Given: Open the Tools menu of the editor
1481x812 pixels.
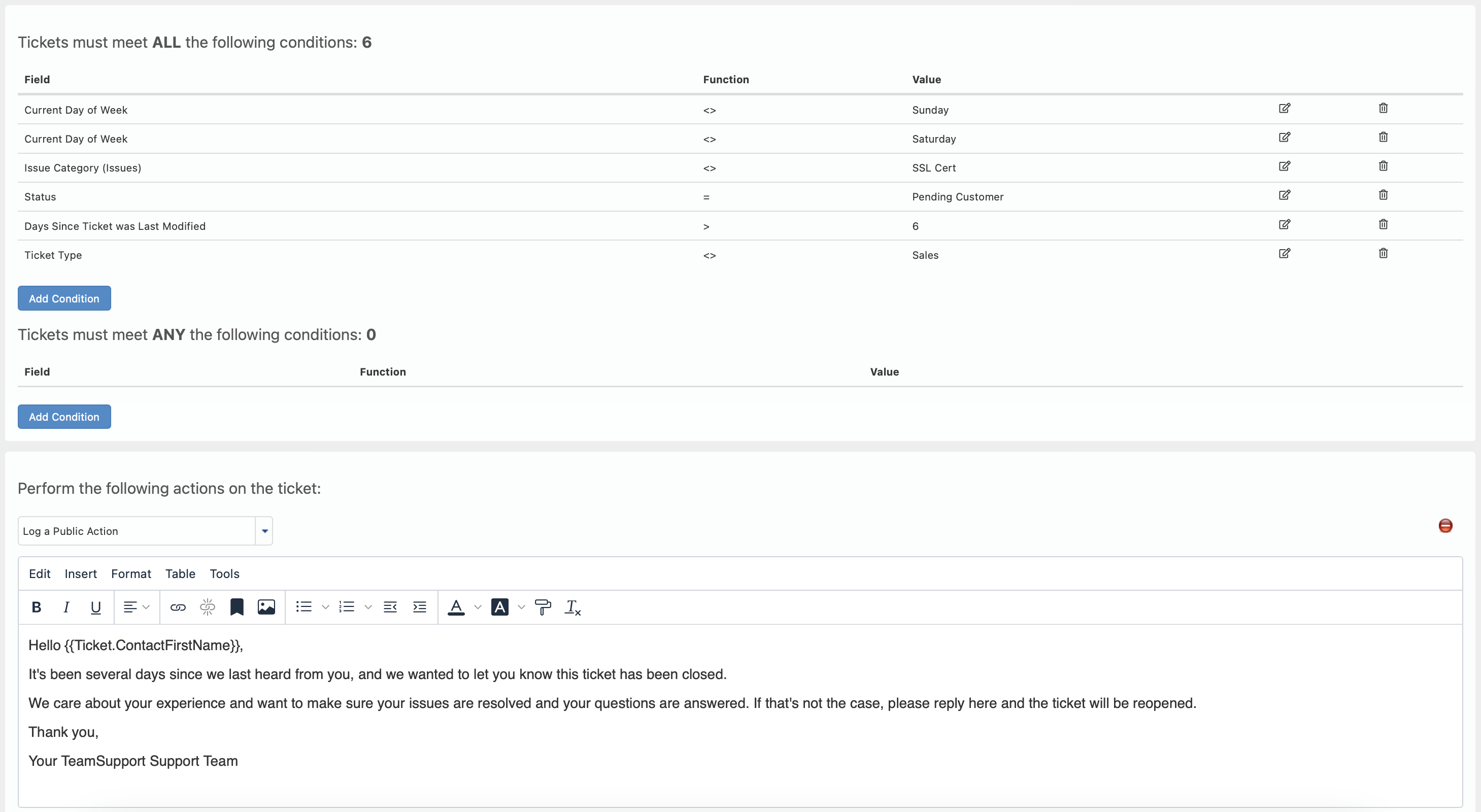Looking at the screenshot, I should [x=224, y=573].
